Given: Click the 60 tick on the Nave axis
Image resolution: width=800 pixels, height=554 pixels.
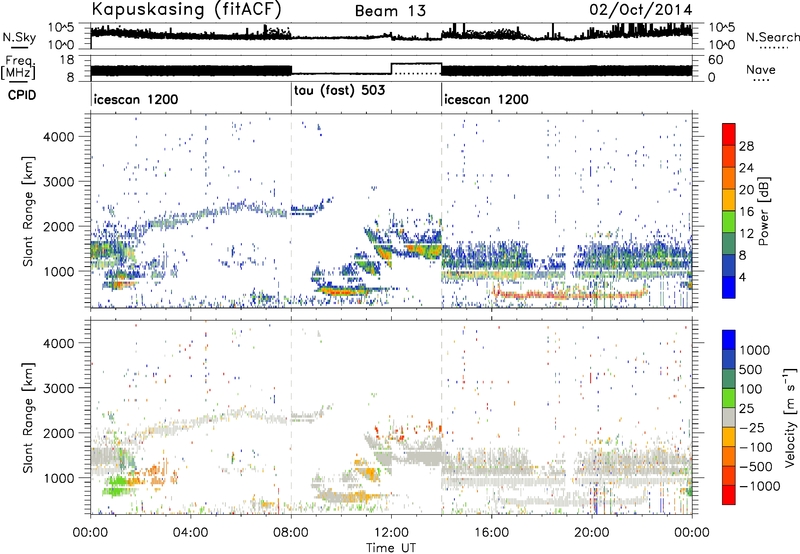Looking at the screenshot, I should (x=716, y=60).
